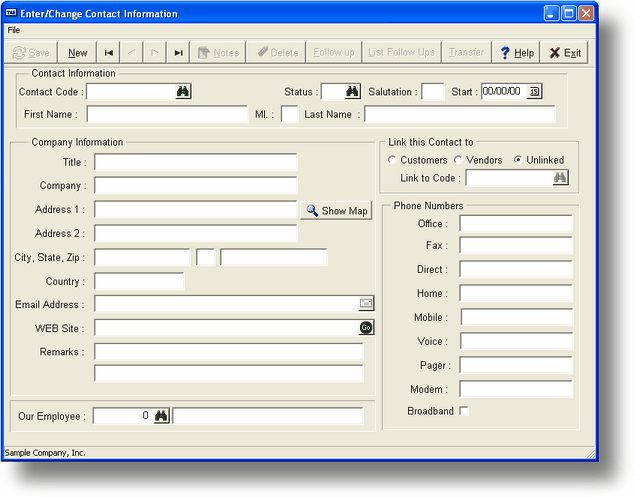Click the Company input field
The height and width of the screenshot is (497, 634).
(x=196, y=185)
